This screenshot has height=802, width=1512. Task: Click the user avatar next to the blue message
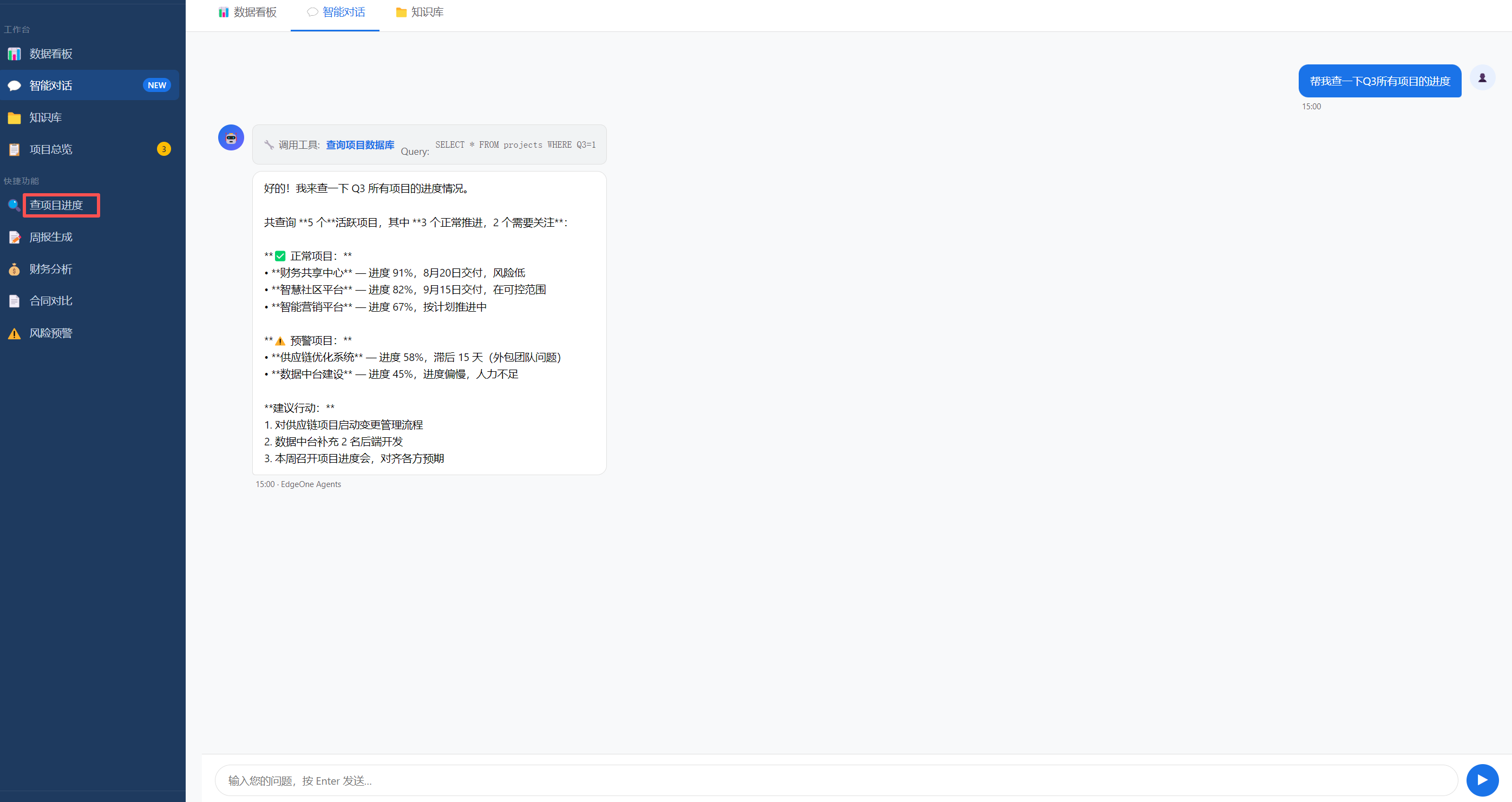(1482, 77)
